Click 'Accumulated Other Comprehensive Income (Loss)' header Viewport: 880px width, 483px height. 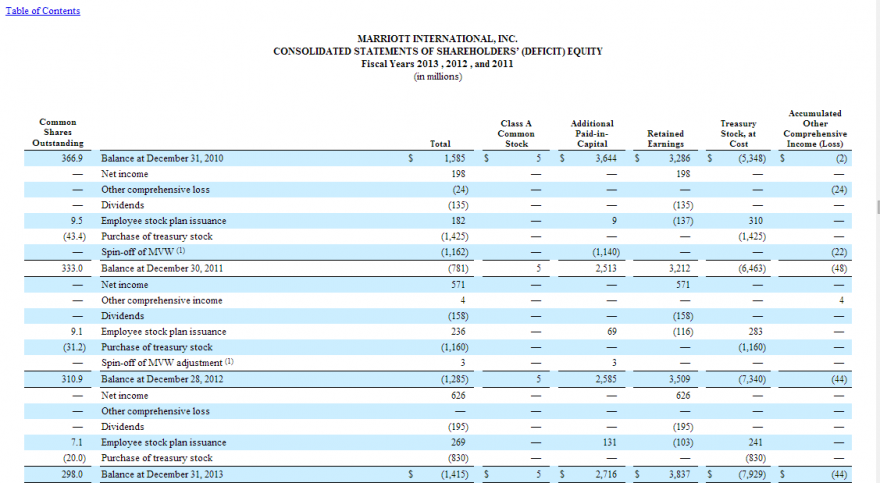815,128
